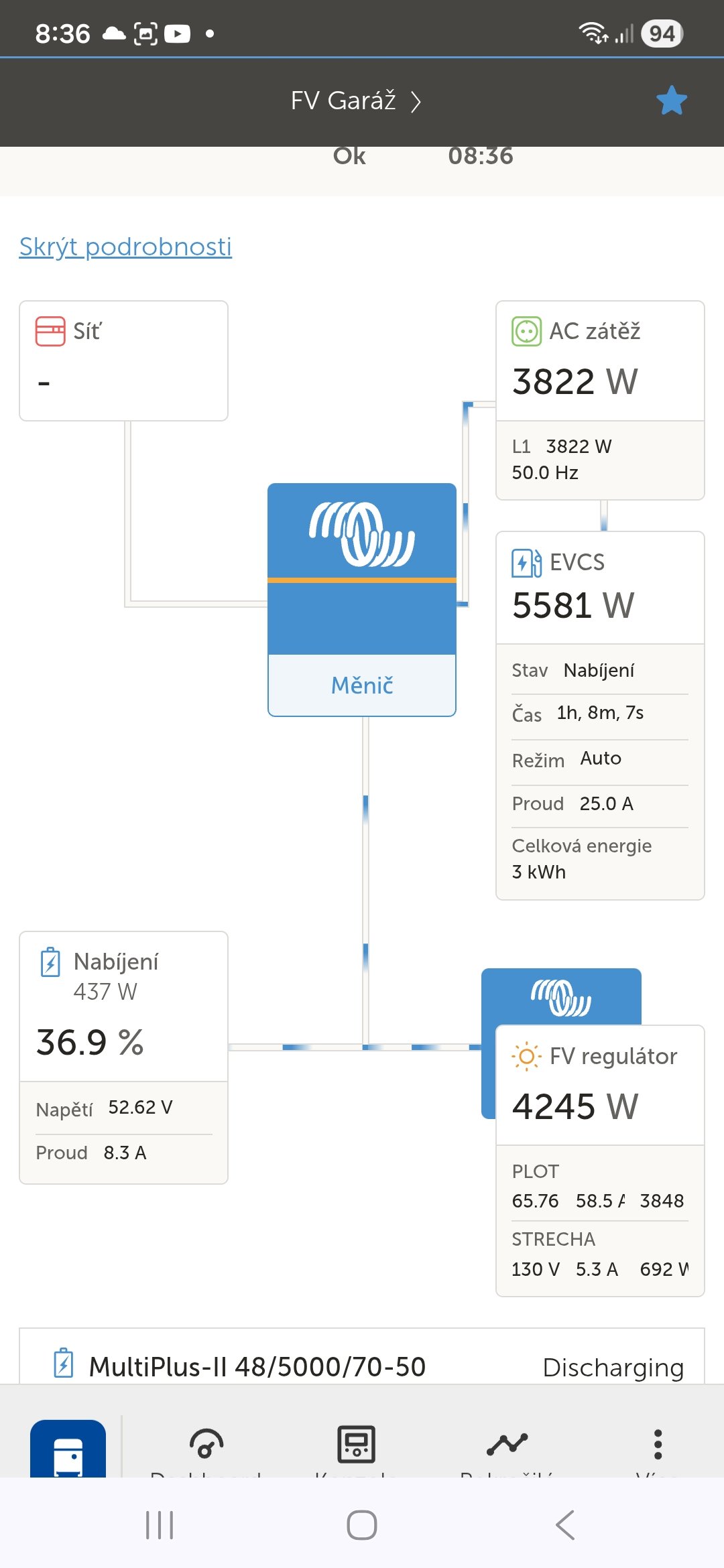Switch to the Konzole remote console tab
Image resolution: width=724 pixels, height=1568 pixels.
tap(356, 1445)
